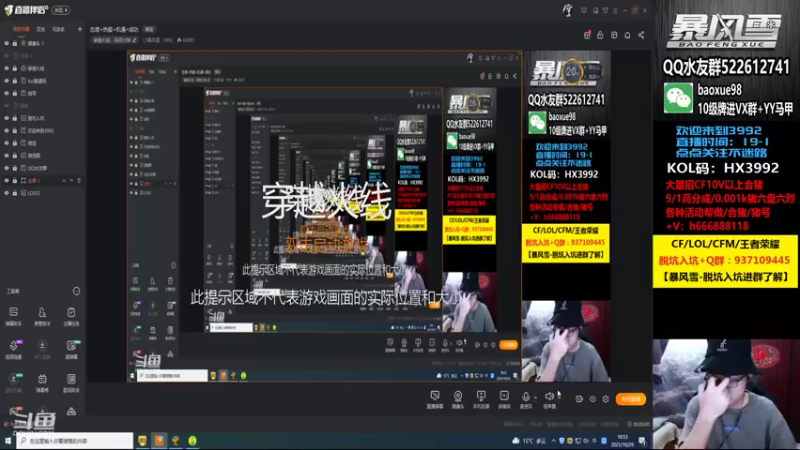
Task: Select the 穿越火线 source row
Action: click(x=43, y=68)
